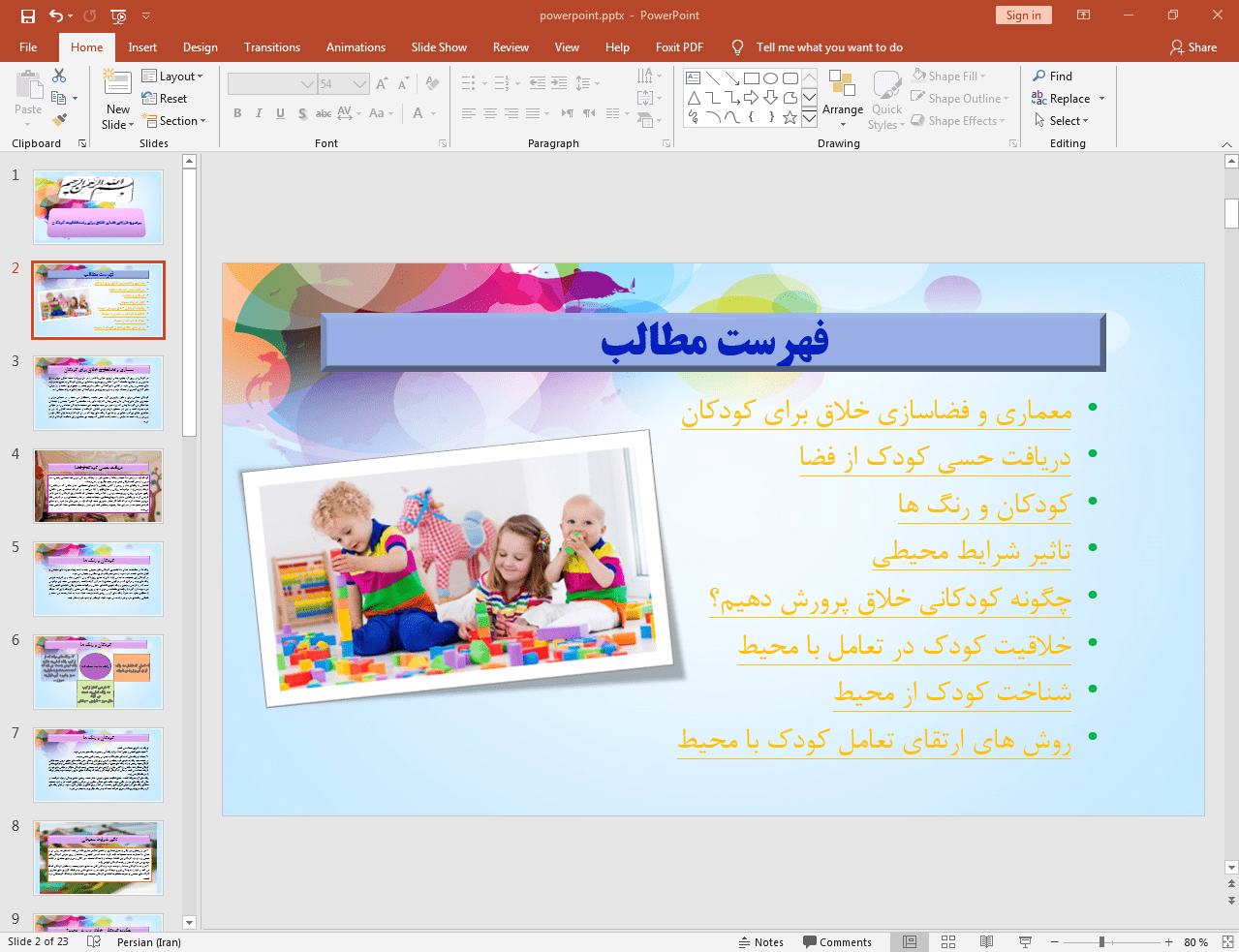This screenshot has width=1239, height=952.
Task: Toggle the Notes pane
Action: coord(761,942)
